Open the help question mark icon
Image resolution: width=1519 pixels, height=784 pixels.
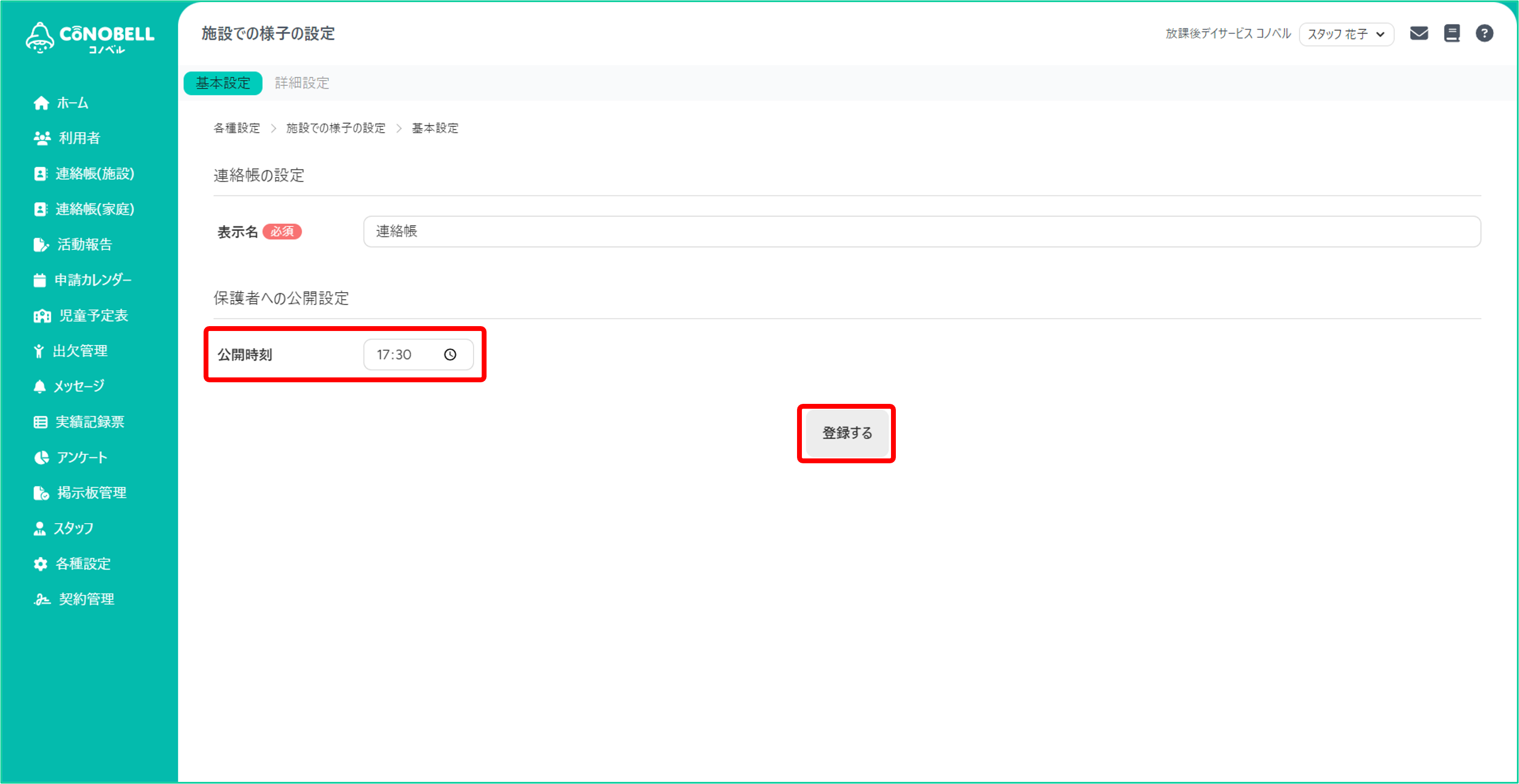(1484, 33)
